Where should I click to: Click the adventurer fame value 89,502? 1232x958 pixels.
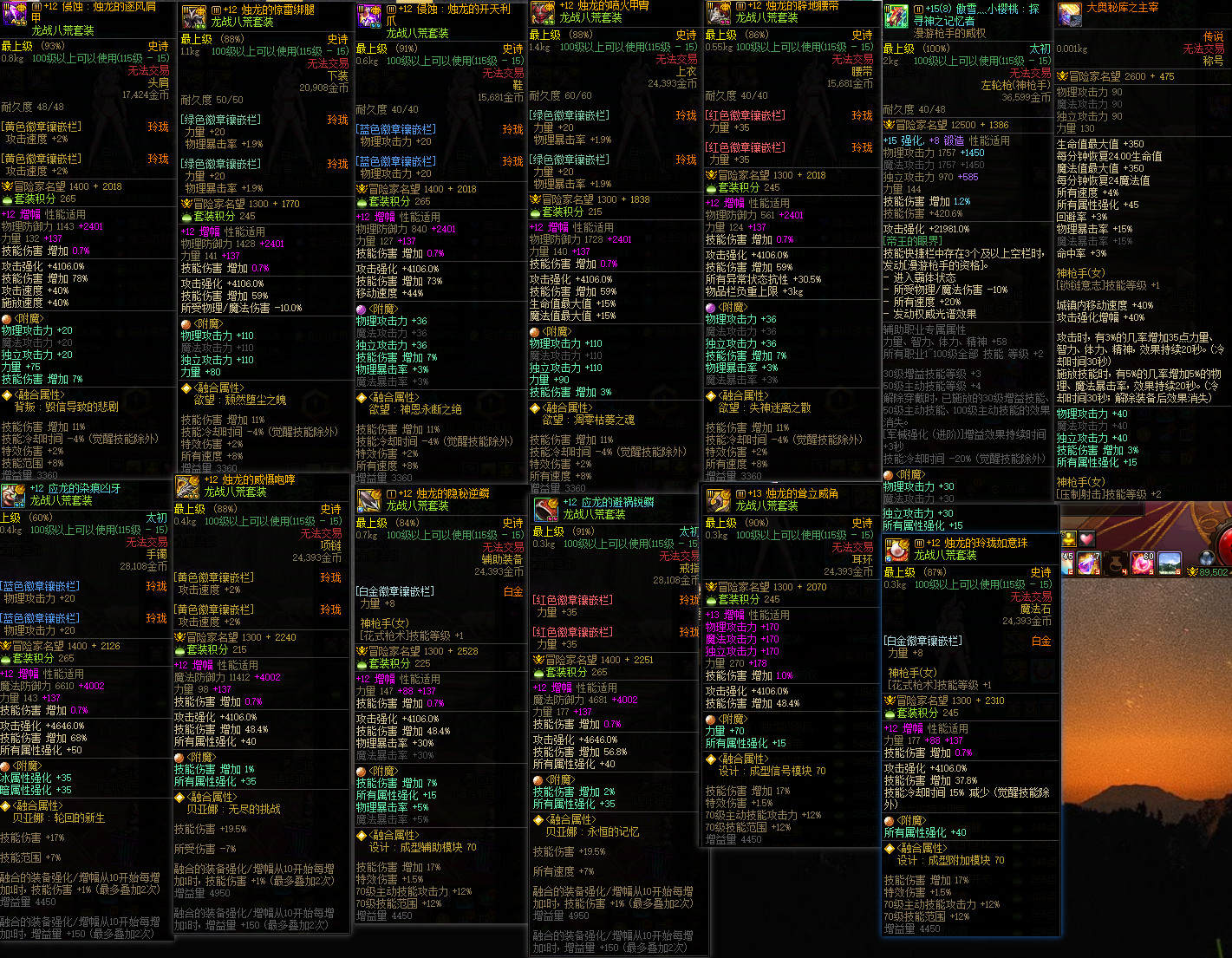click(x=1214, y=572)
